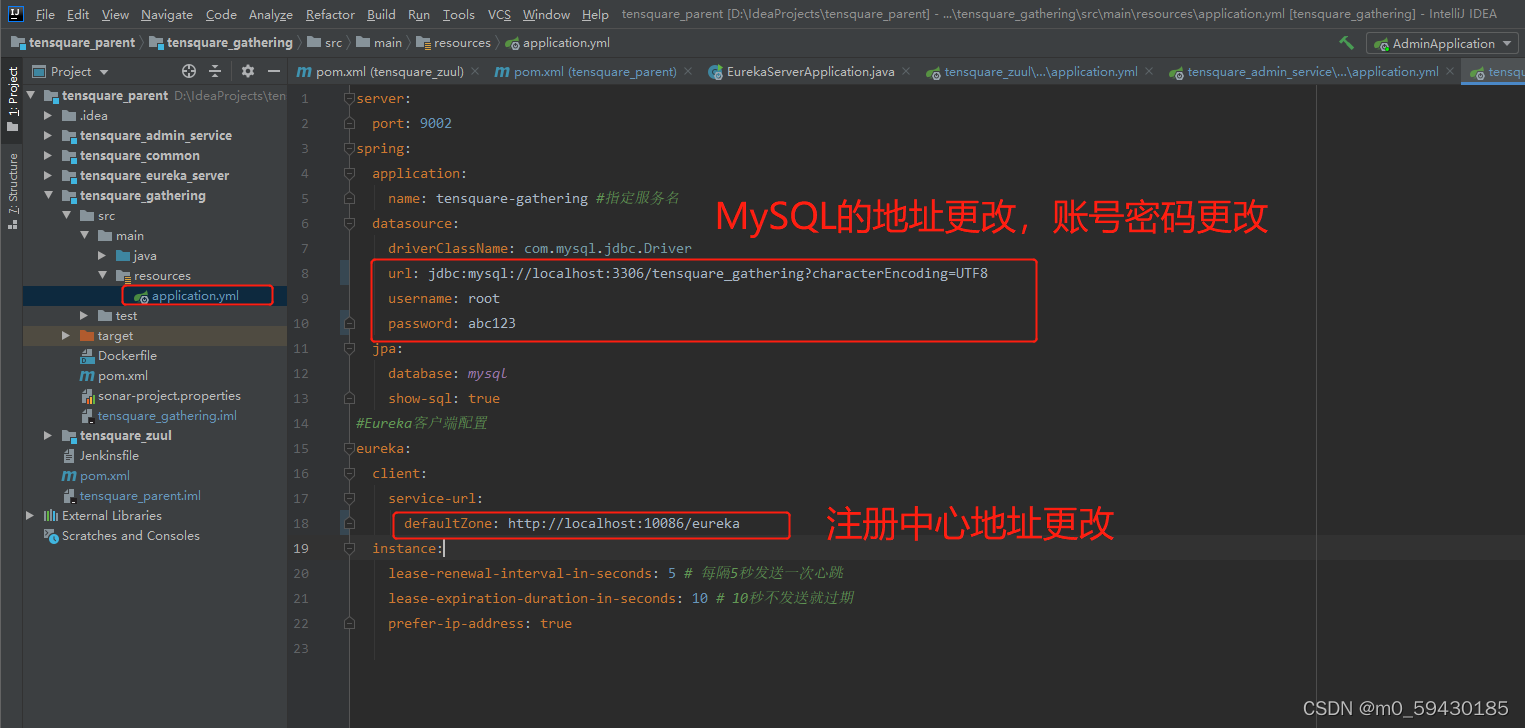Click the port value 9002

tap(436, 123)
